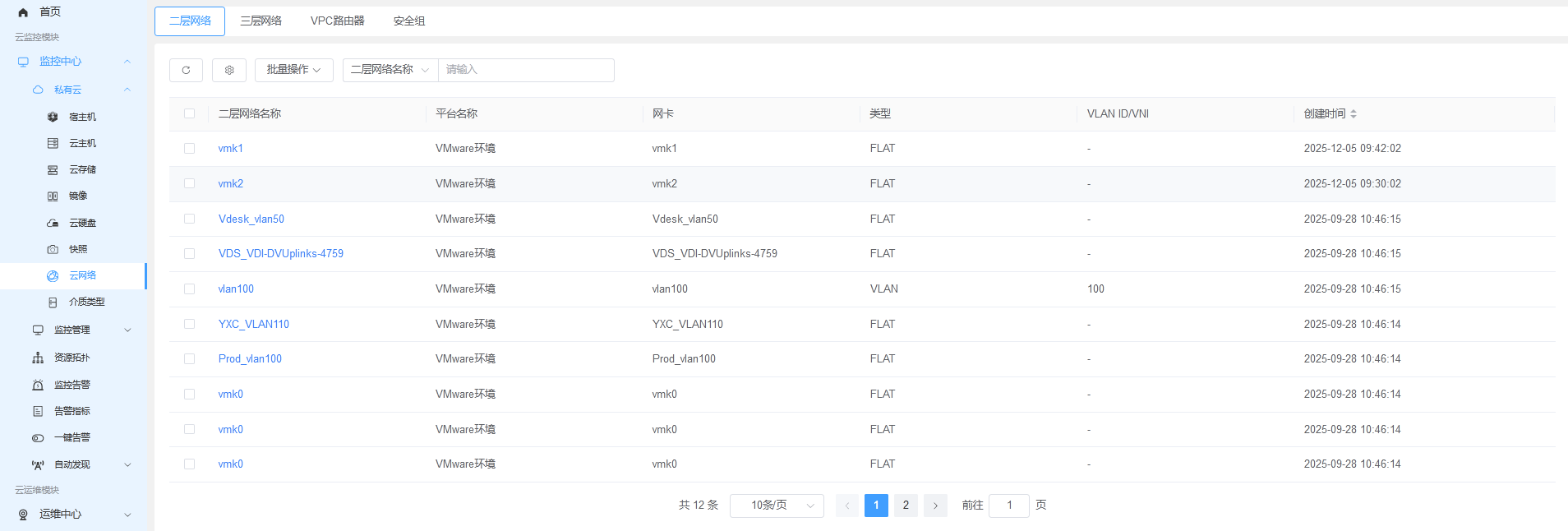Click the 监控告警 alarm icon
This screenshot has height=531, width=1568.
pyautogui.click(x=38, y=385)
